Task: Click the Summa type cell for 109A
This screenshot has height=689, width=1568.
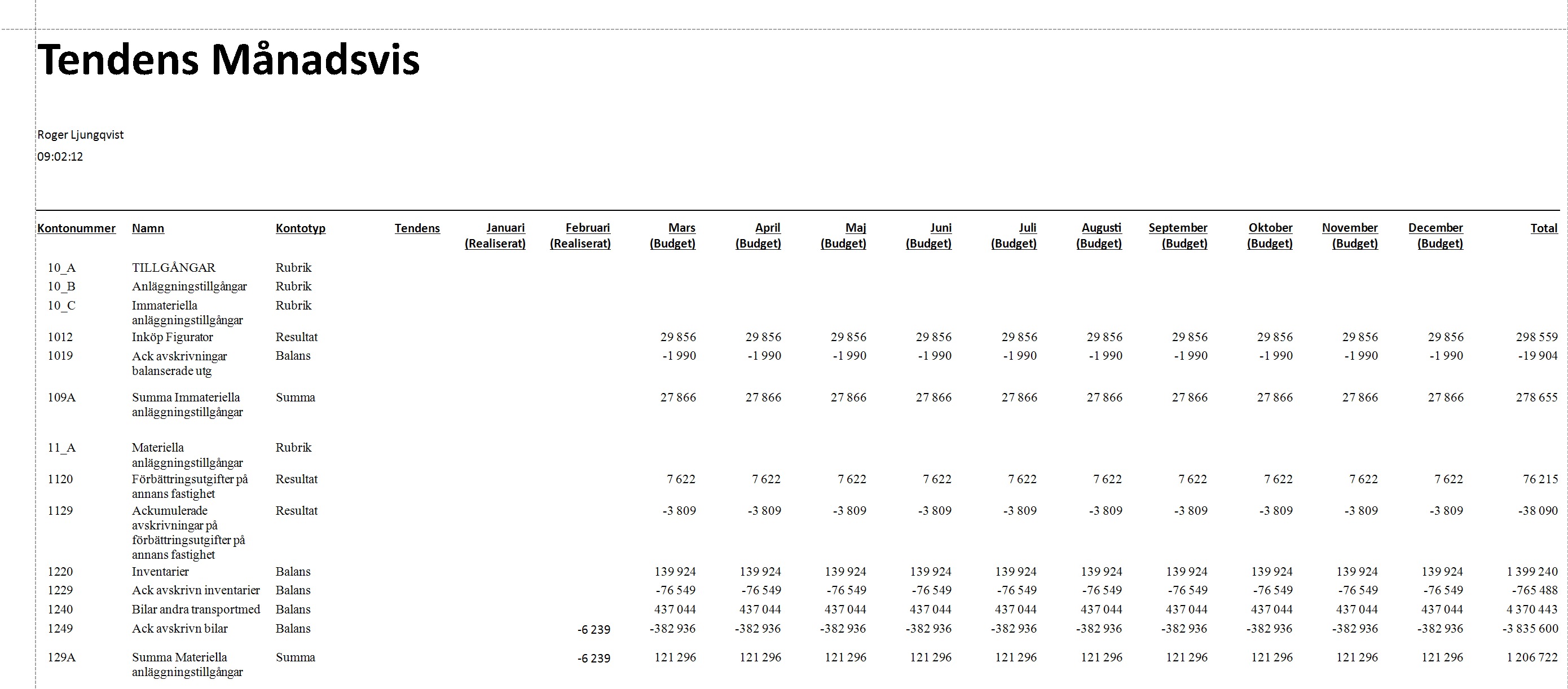Action: coord(295,397)
